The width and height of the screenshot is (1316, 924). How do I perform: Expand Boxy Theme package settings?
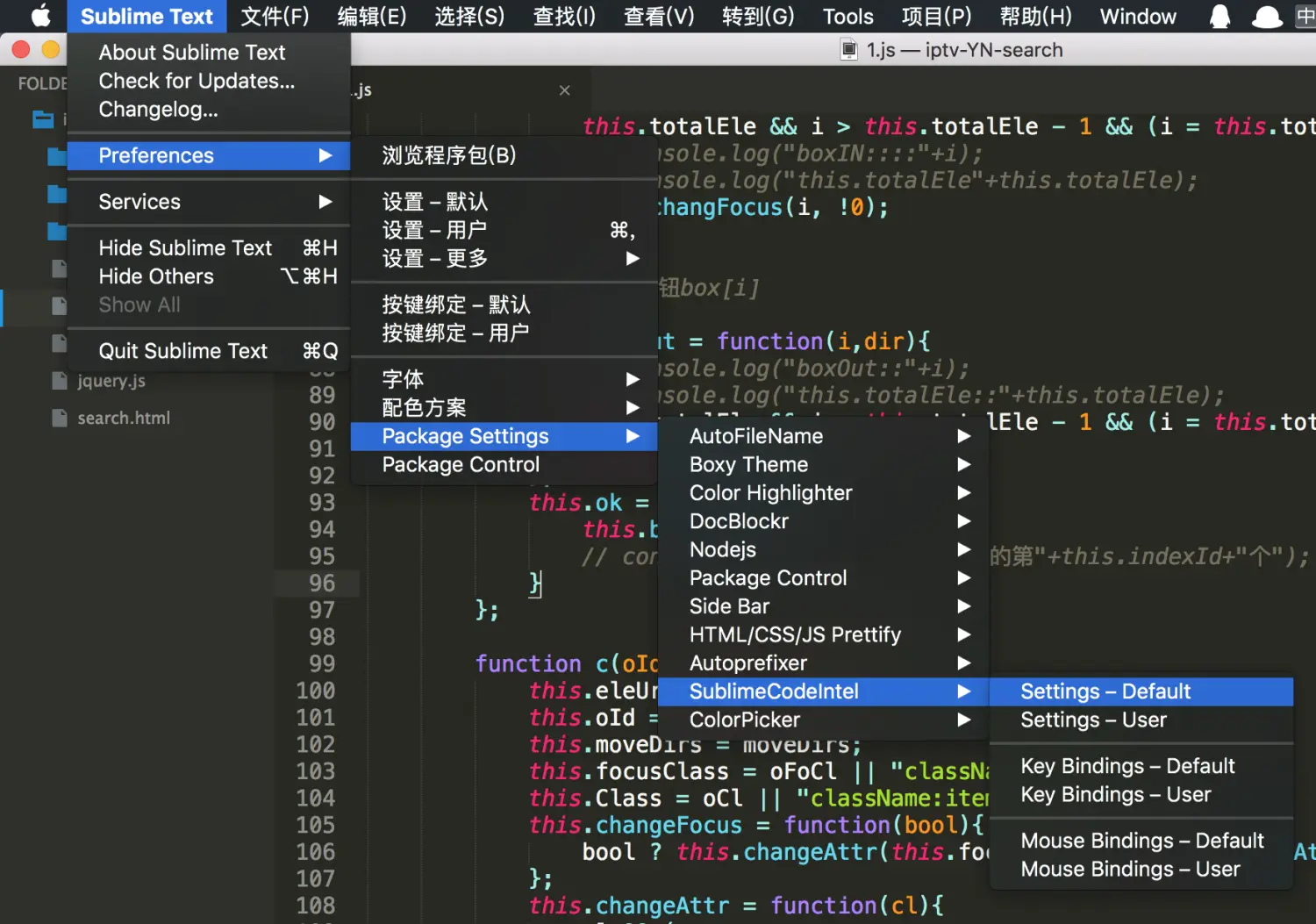823,465
